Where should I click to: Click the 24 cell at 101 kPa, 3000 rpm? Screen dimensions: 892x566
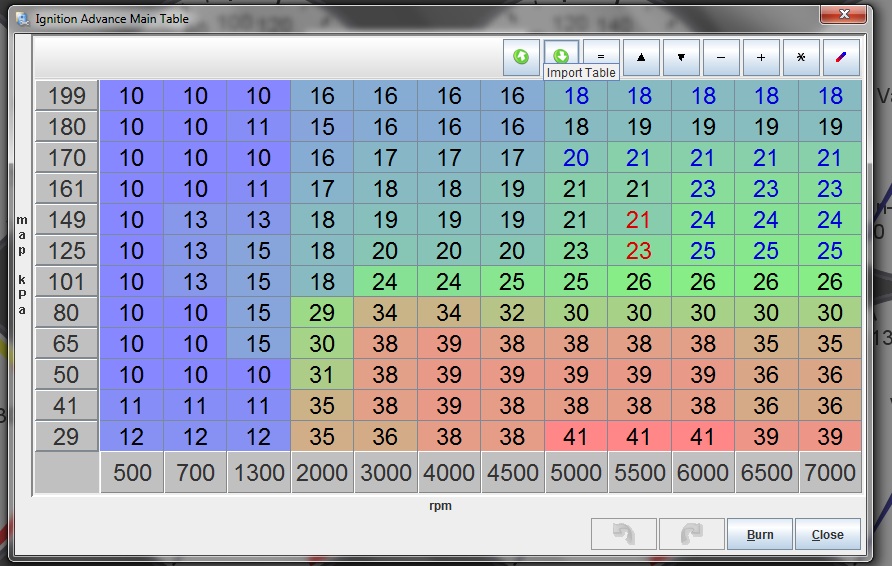click(x=386, y=282)
